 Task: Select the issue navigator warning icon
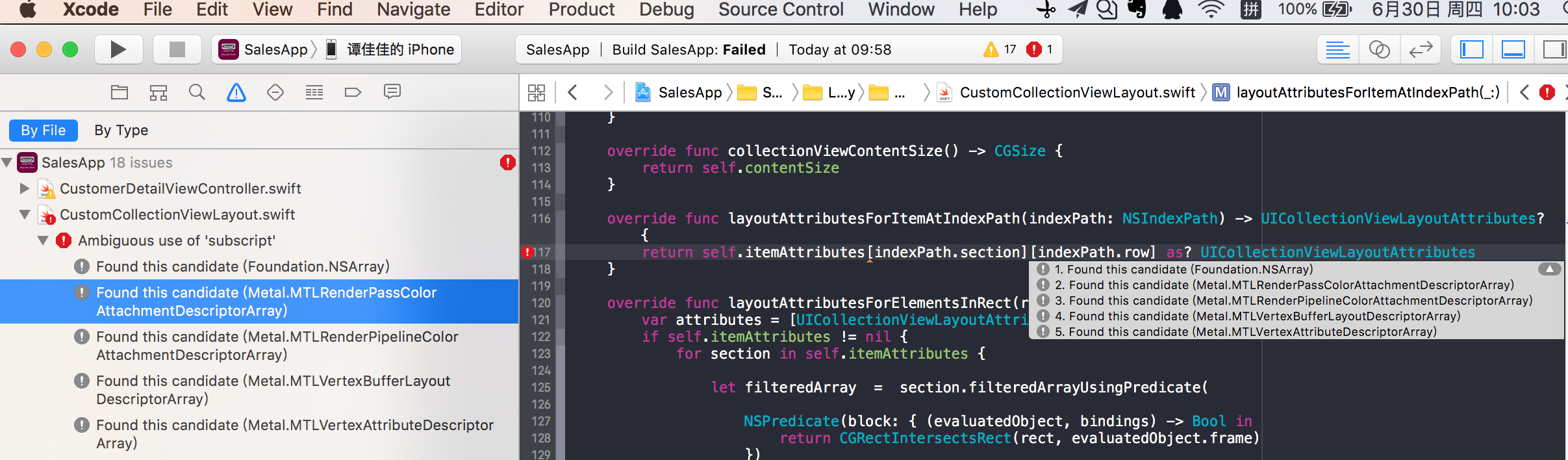click(x=236, y=92)
